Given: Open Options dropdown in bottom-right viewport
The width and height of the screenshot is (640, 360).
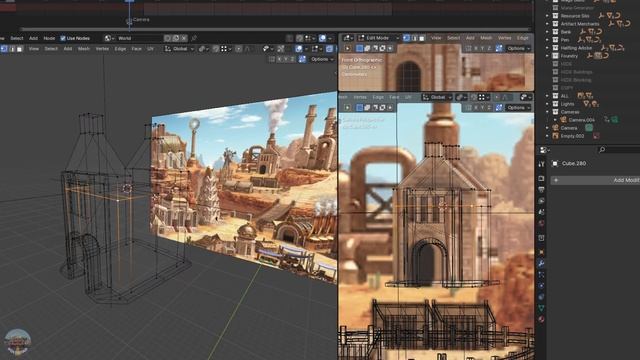Looking at the screenshot, I should pos(518,108).
